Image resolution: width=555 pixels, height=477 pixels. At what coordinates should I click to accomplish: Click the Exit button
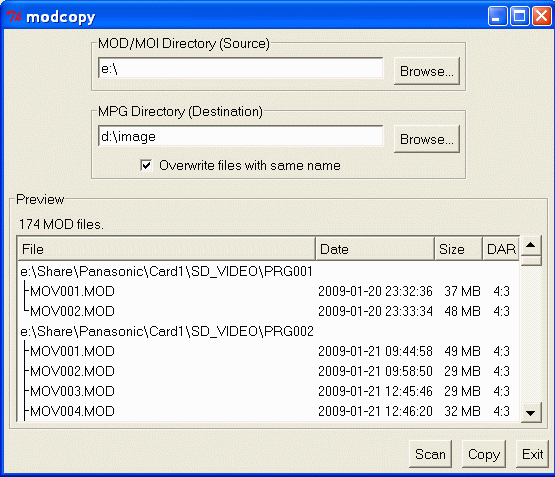(532, 454)
